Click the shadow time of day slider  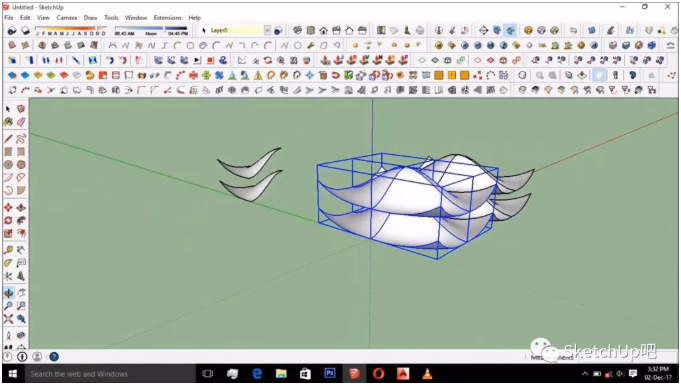pyautogui.click(x=151, y=30)
